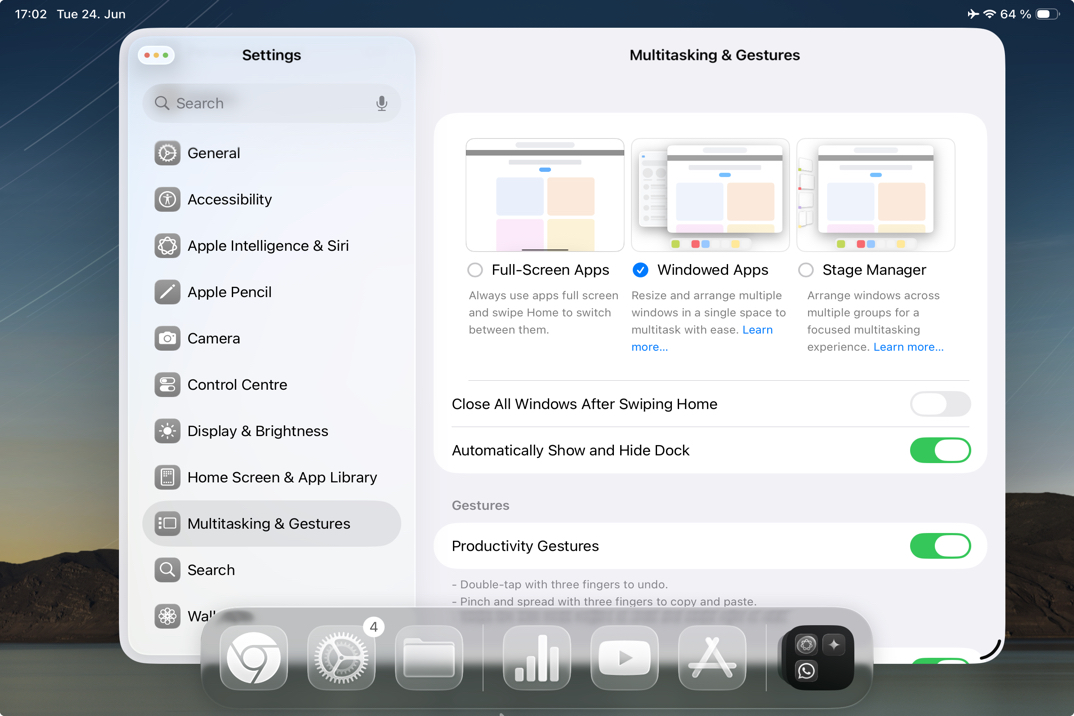
Task: Select Full-Screen Apps mode
Action: coord(474,269)
